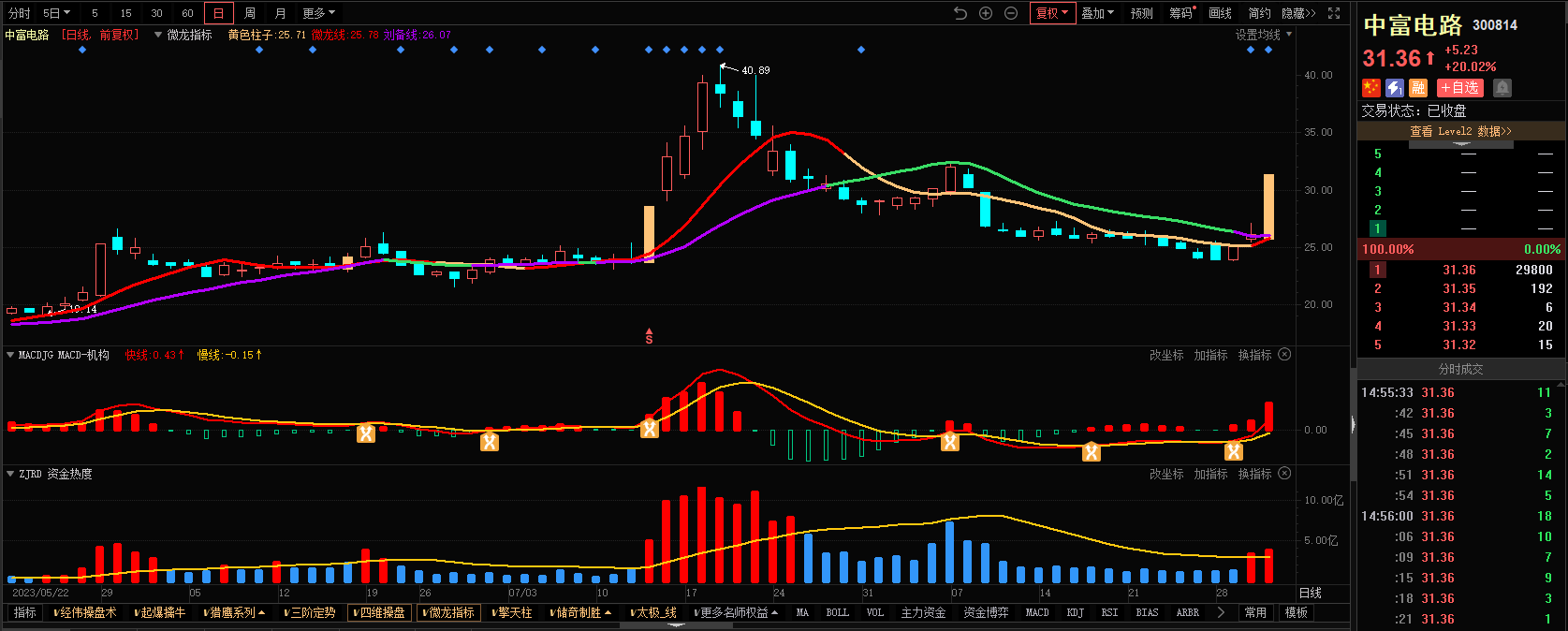Click the undo arrow icon in chart toolbar

point(960,13)
